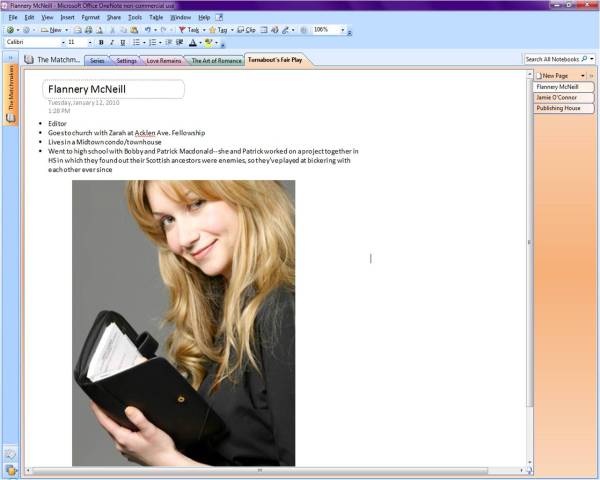600x480 pixels.
Task: Open the zoom percentage dropdown
Action: tap(343, 30)
